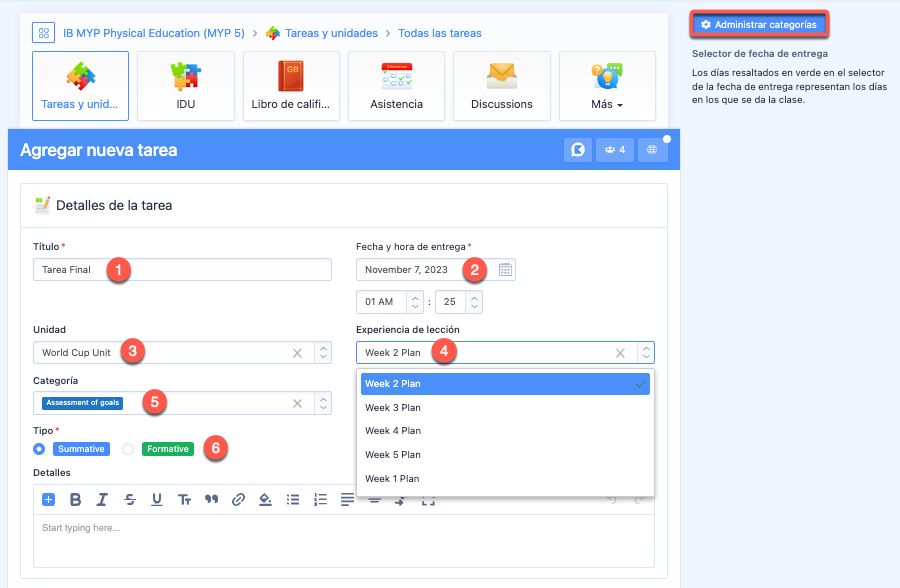Click the Administrar categorías button
Viewport: 900px width, 588px height.
click(759, 24)
